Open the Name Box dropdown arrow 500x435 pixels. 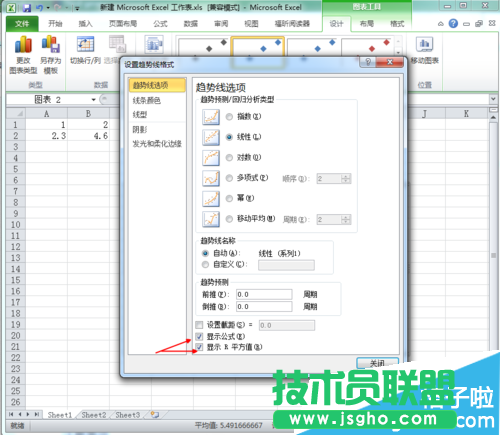coord(94,100)
